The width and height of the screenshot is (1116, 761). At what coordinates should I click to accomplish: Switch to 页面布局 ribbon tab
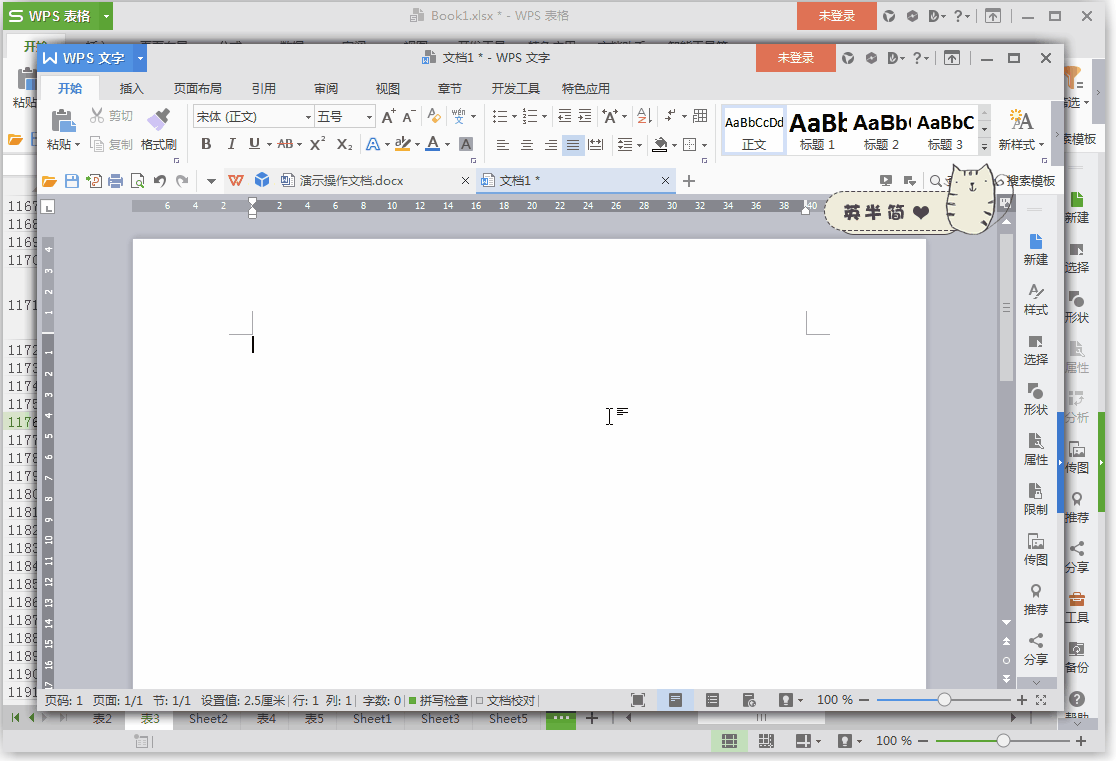[x=197, y=88]
